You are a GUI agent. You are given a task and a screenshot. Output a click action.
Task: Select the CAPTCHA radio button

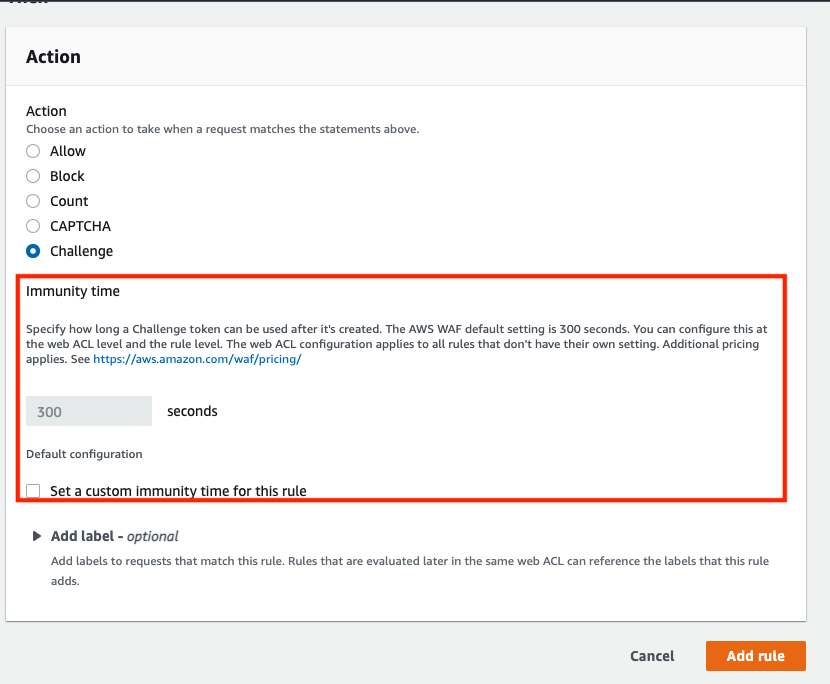point(33,226)
